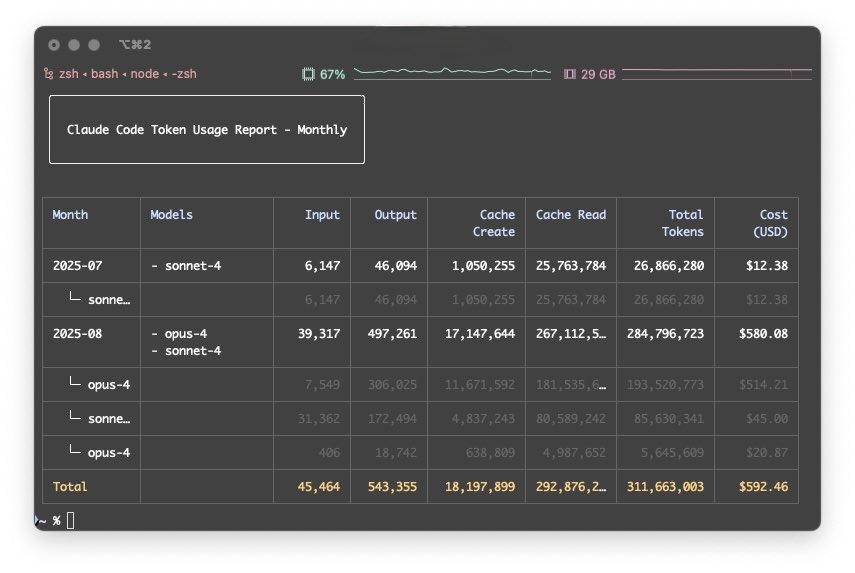Click the opus-4 model entry in the 2025-08 row
855x573 pixels.
coord(179,334)
